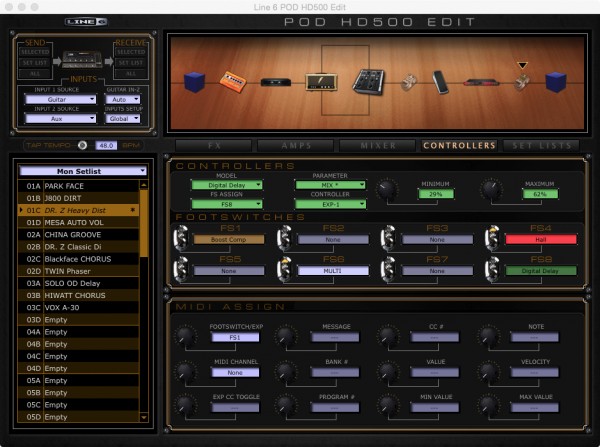Select the dimmed pedal after the mixer

click(x=408, y=82)
